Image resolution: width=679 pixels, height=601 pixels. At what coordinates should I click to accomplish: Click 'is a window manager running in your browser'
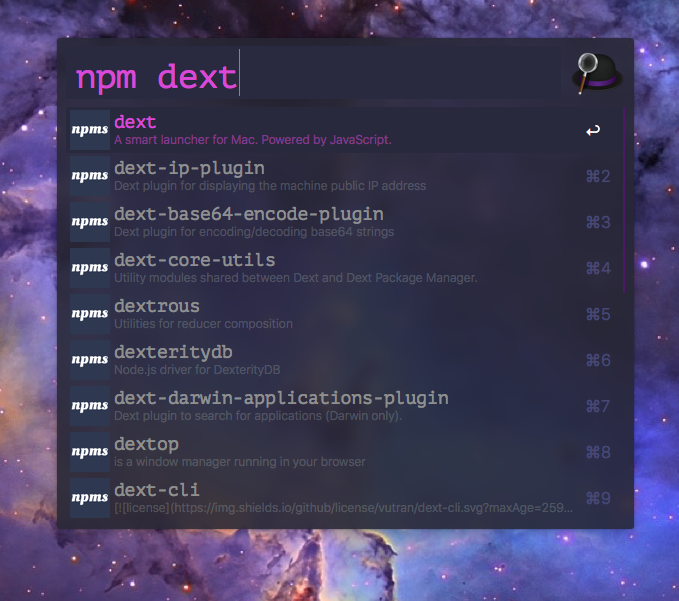click(x=240, y=462)
